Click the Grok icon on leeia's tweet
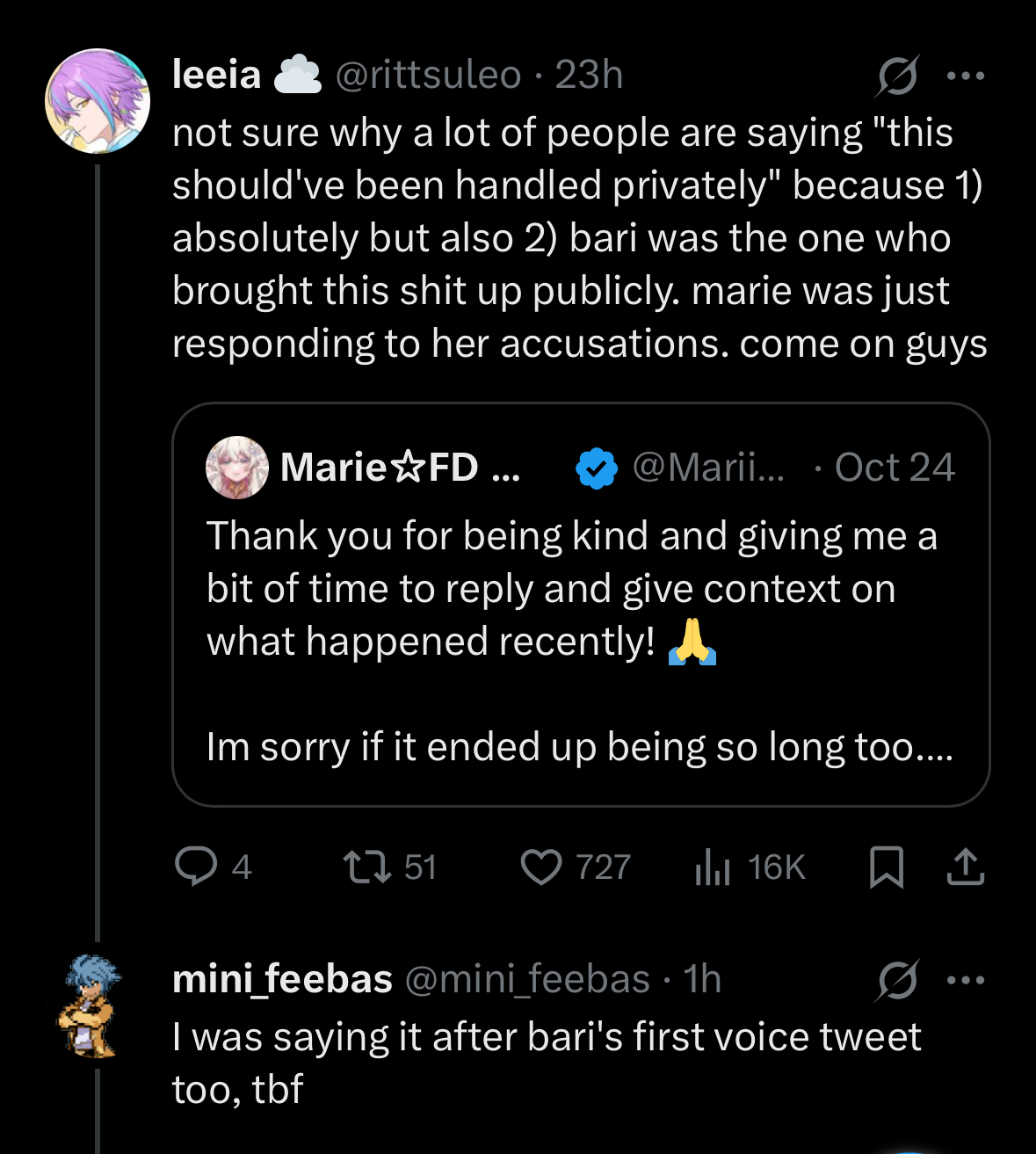The height and width of the screenshot is (1154, 1036). 897,76
